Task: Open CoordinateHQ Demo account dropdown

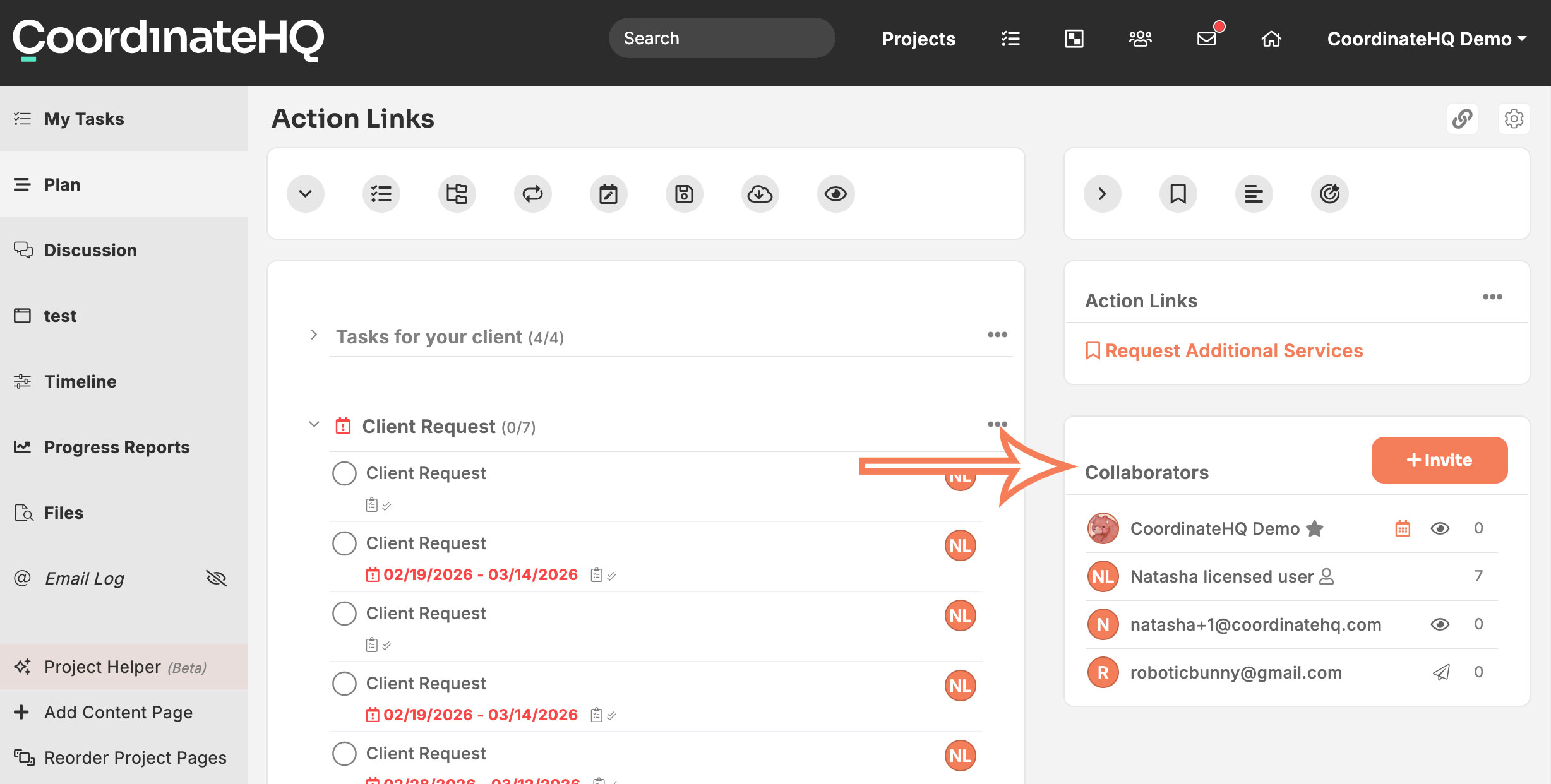Action: [1427, 39]
